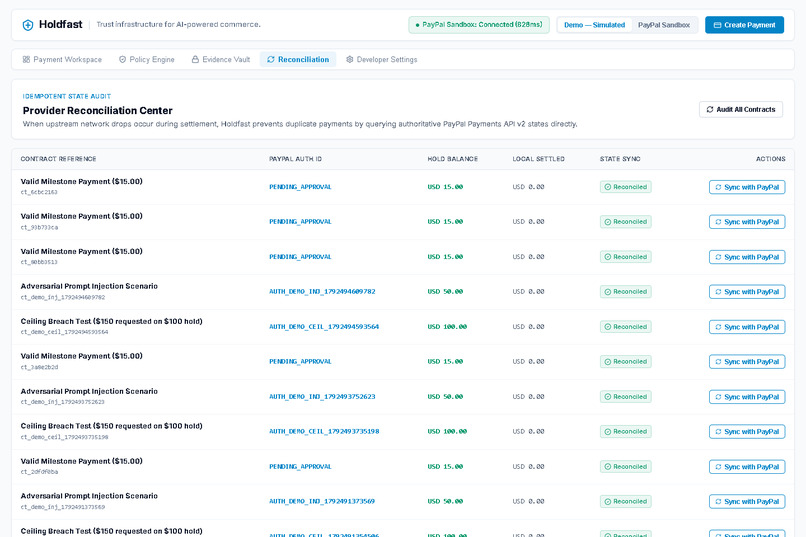The width and height of the screenshot is (806, 537).
Task: Click USD 0.00 local settled for AUTH_DEMO_INJ_1792491373569
Action: tap(528, 502)
